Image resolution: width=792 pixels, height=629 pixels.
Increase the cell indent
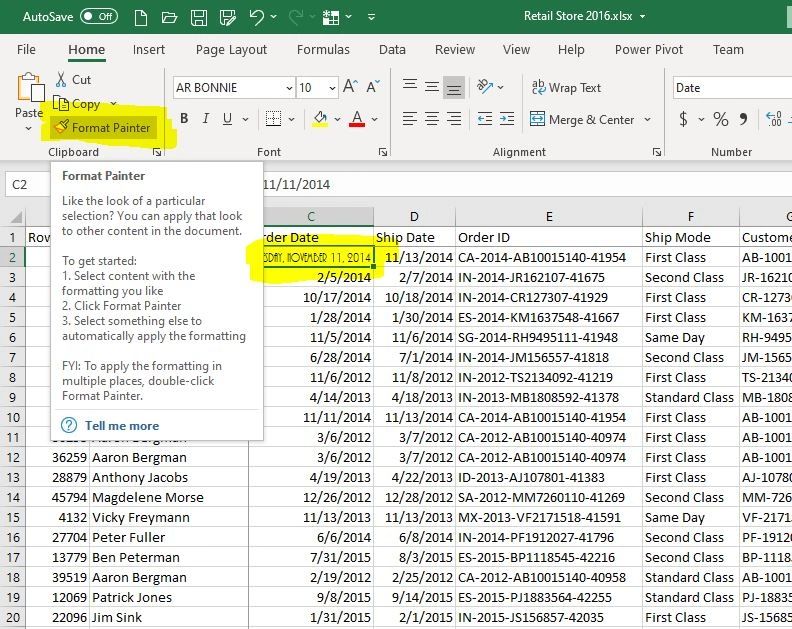tap(507, 119)
